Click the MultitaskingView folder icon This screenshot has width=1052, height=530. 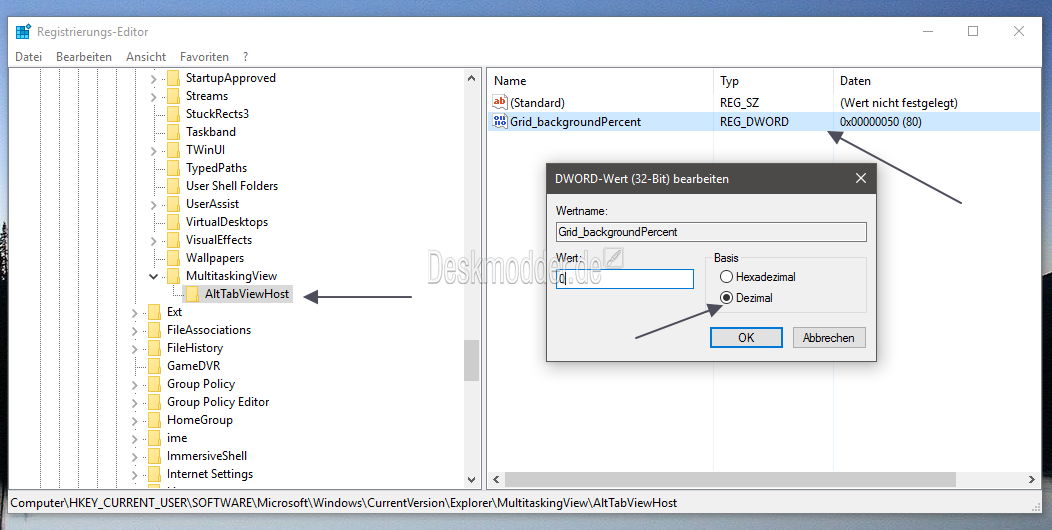coord(173,276)
